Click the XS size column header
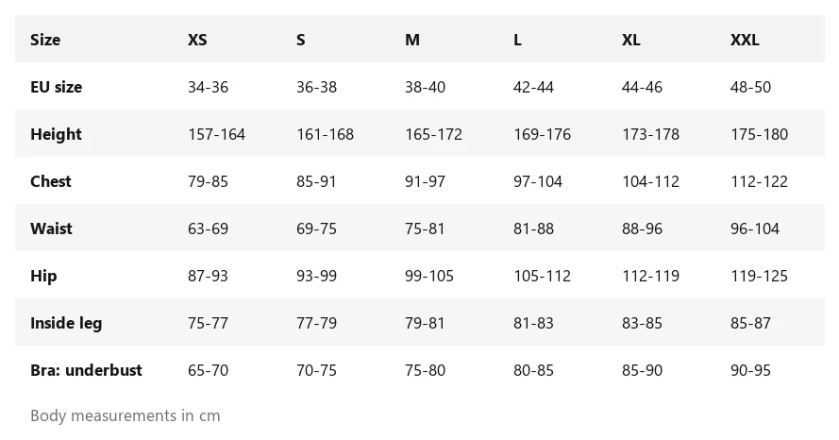This screenshot has height=440, width=839. coord(197,40)
